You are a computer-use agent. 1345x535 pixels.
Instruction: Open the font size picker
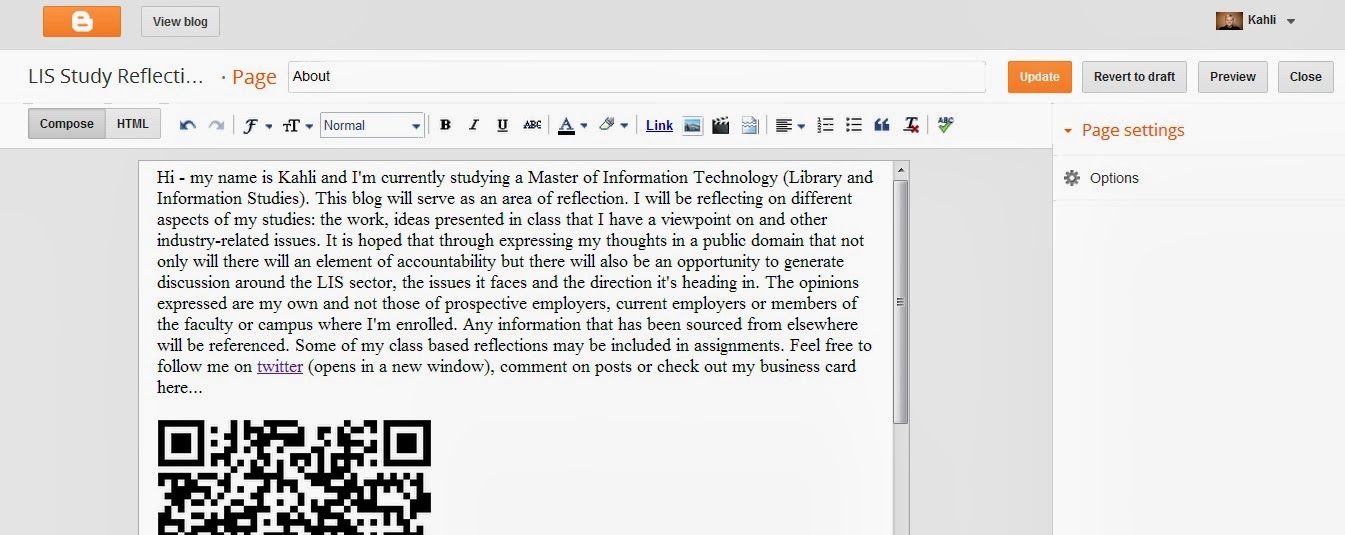point(297,125)
